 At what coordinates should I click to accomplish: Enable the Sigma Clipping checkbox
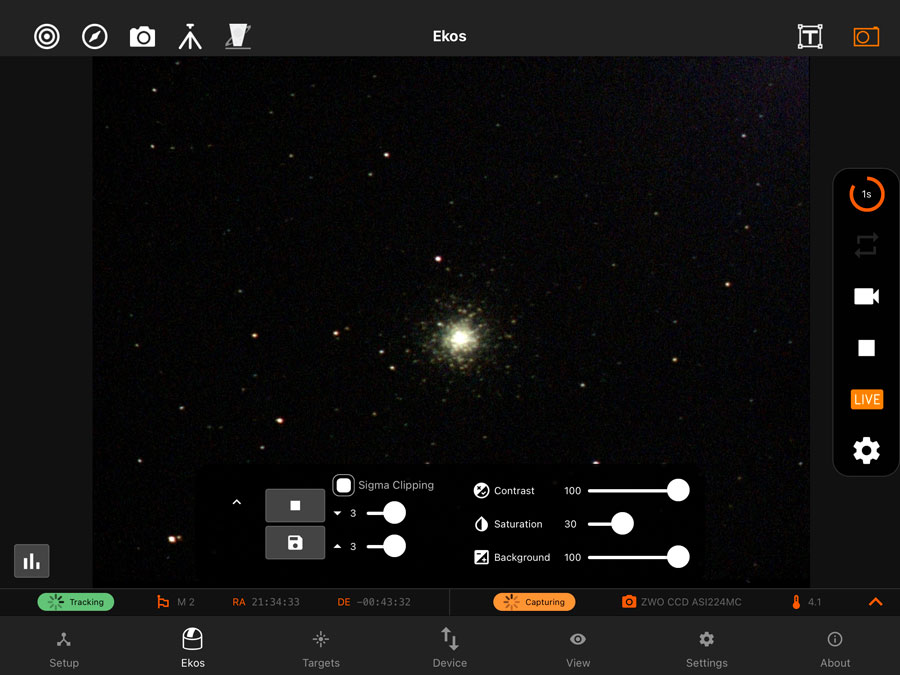point(343,485)
